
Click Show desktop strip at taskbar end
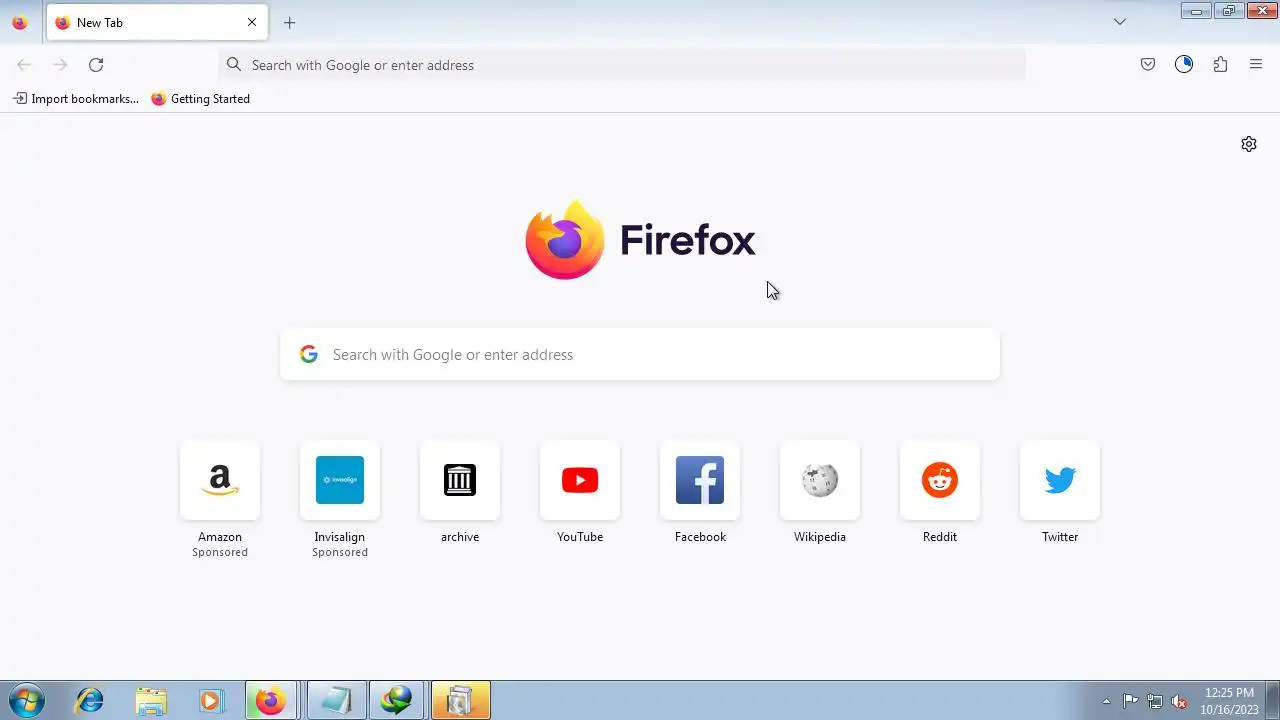point(1272,701)
